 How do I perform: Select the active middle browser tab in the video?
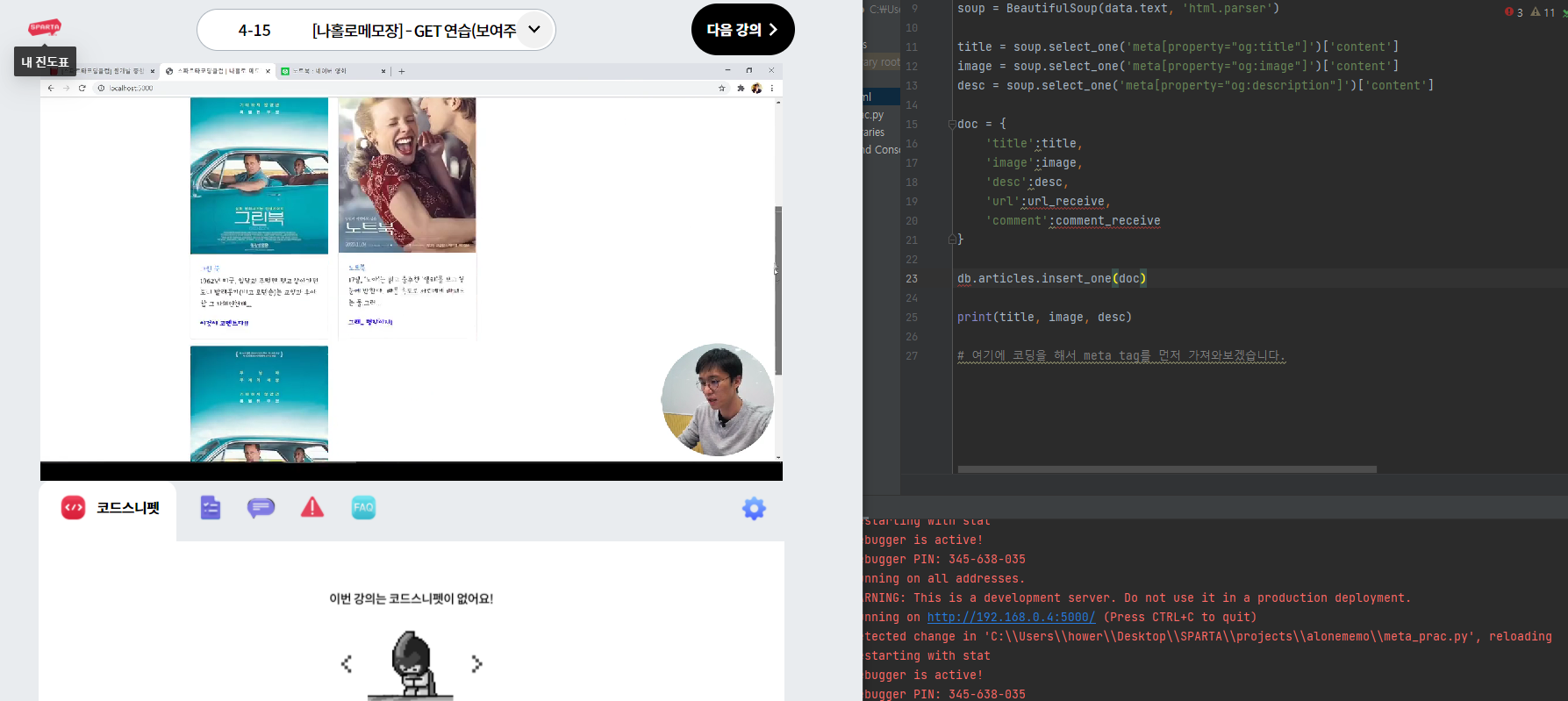(218, 71)
